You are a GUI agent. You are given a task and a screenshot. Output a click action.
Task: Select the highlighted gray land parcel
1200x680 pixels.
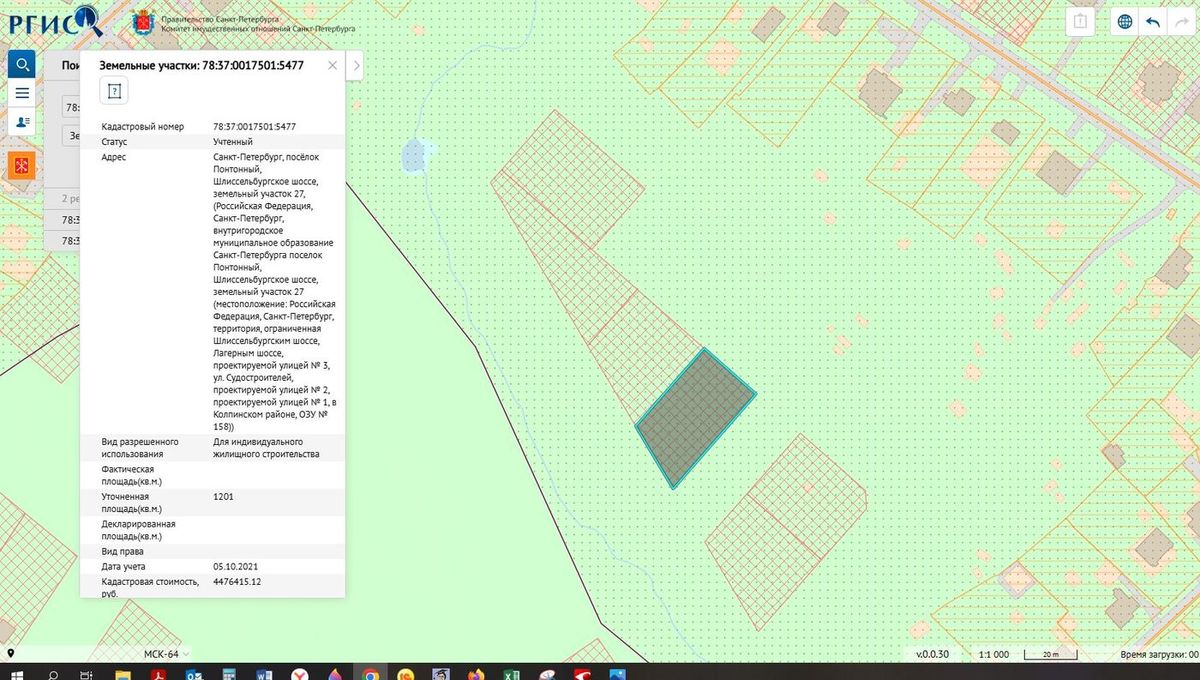coord(695,418)
